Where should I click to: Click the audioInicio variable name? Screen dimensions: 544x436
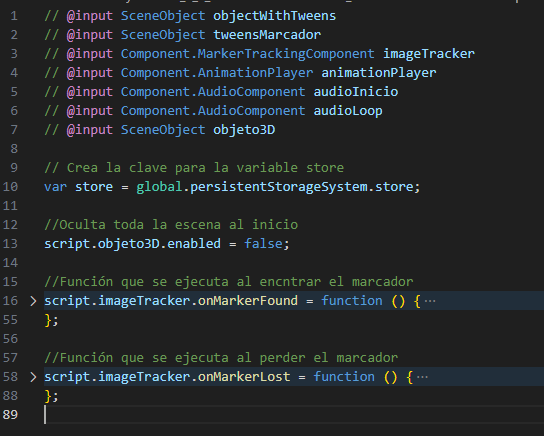point(356,92)
